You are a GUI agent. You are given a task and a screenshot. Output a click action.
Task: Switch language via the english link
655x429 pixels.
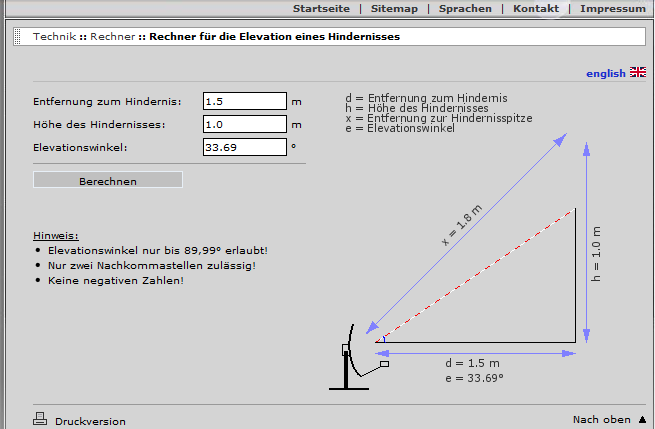[x=605, y=73]
